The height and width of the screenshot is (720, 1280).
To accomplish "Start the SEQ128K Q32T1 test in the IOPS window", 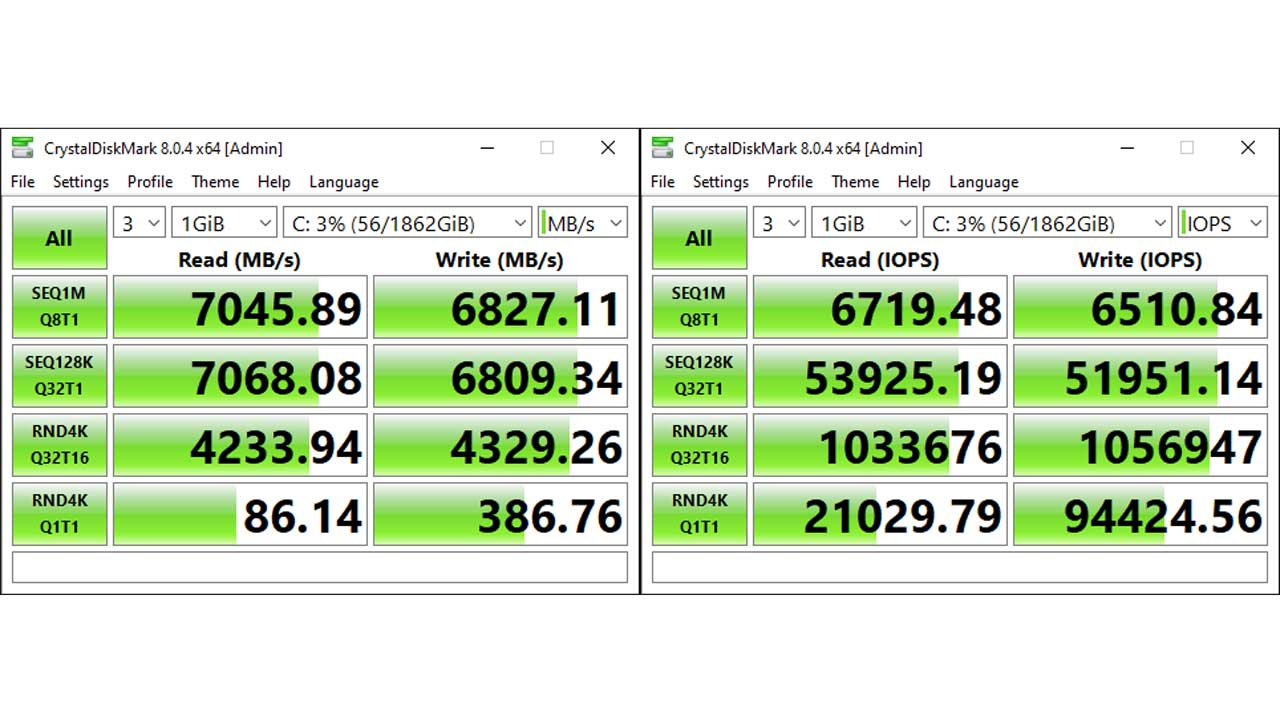I will 699,376.
